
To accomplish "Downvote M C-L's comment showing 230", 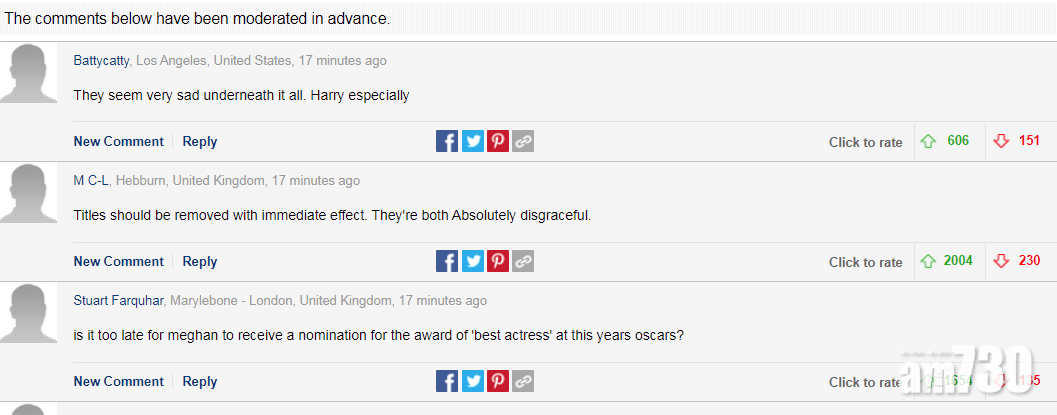I will [1001, 261].
